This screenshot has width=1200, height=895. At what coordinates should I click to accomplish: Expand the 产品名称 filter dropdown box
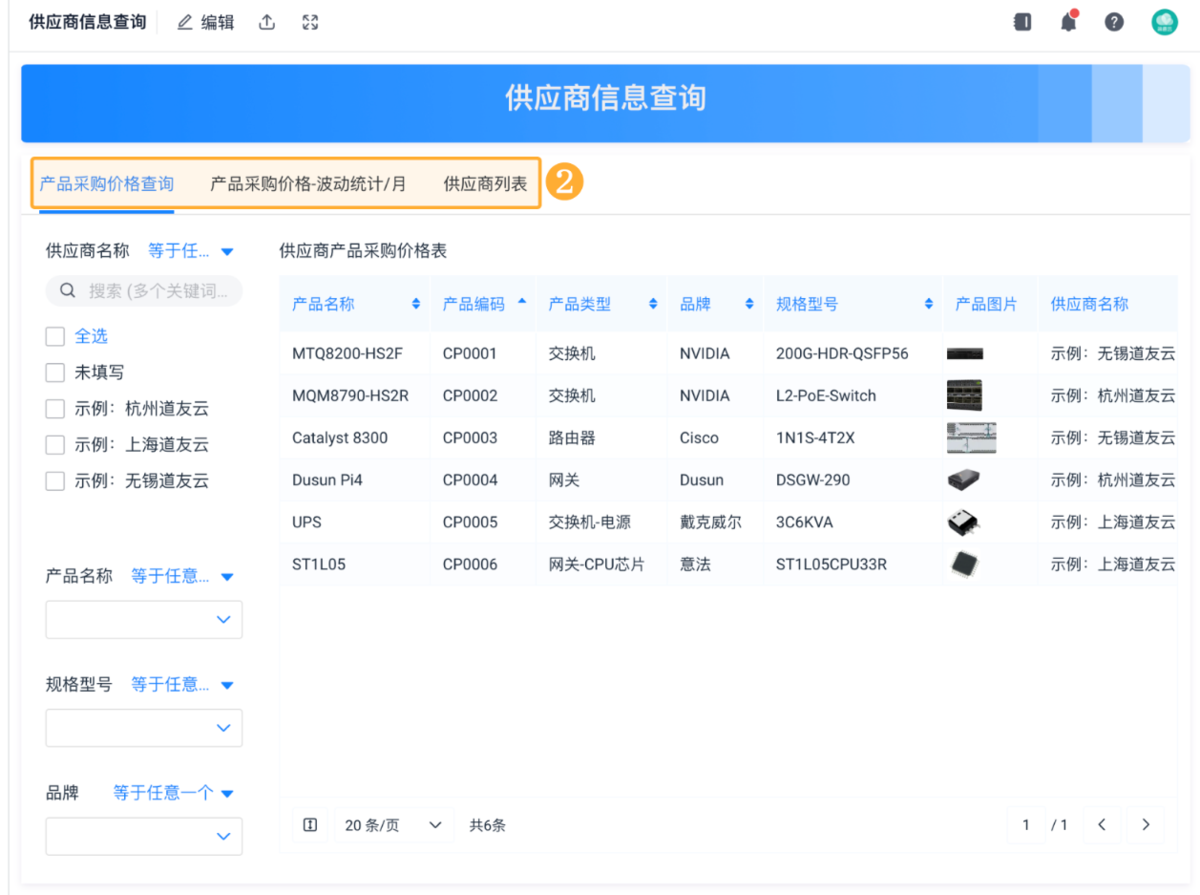pyautogui.click(x=144, y=620)
